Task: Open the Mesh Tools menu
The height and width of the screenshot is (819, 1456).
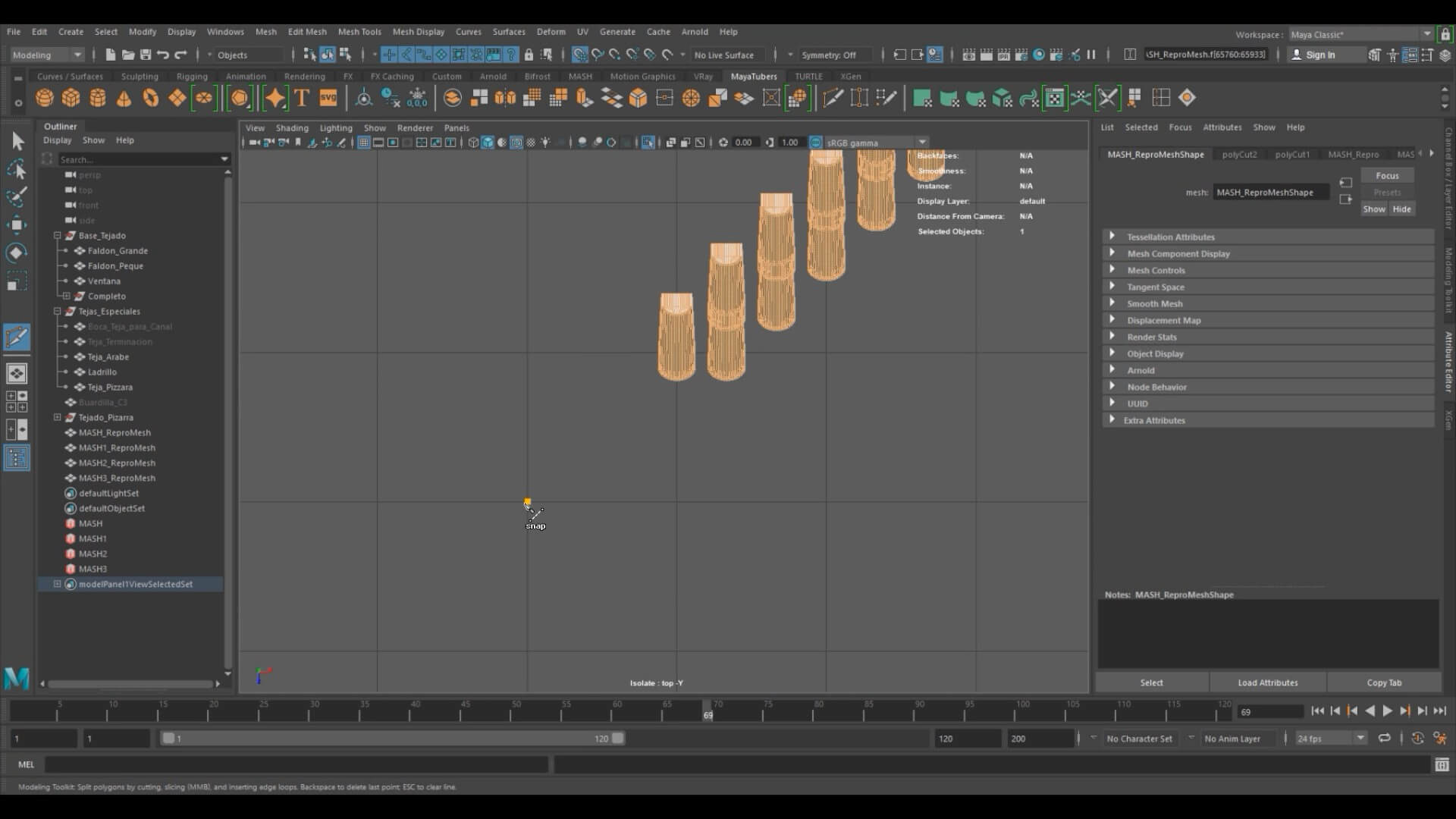Action: click(359, 32)
